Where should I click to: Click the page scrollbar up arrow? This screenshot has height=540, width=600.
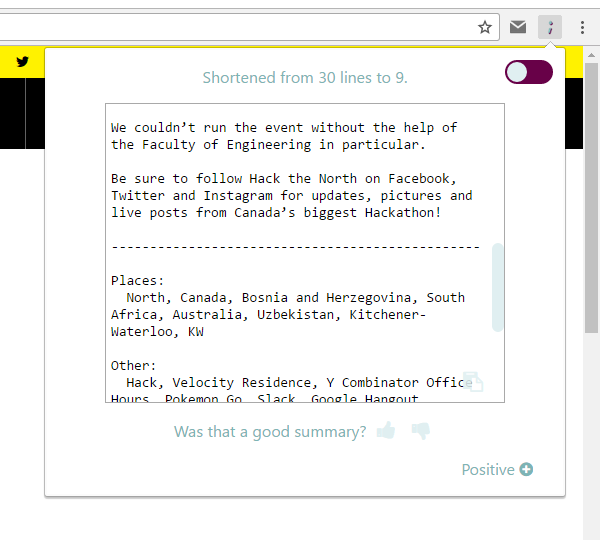click(591, 55)
